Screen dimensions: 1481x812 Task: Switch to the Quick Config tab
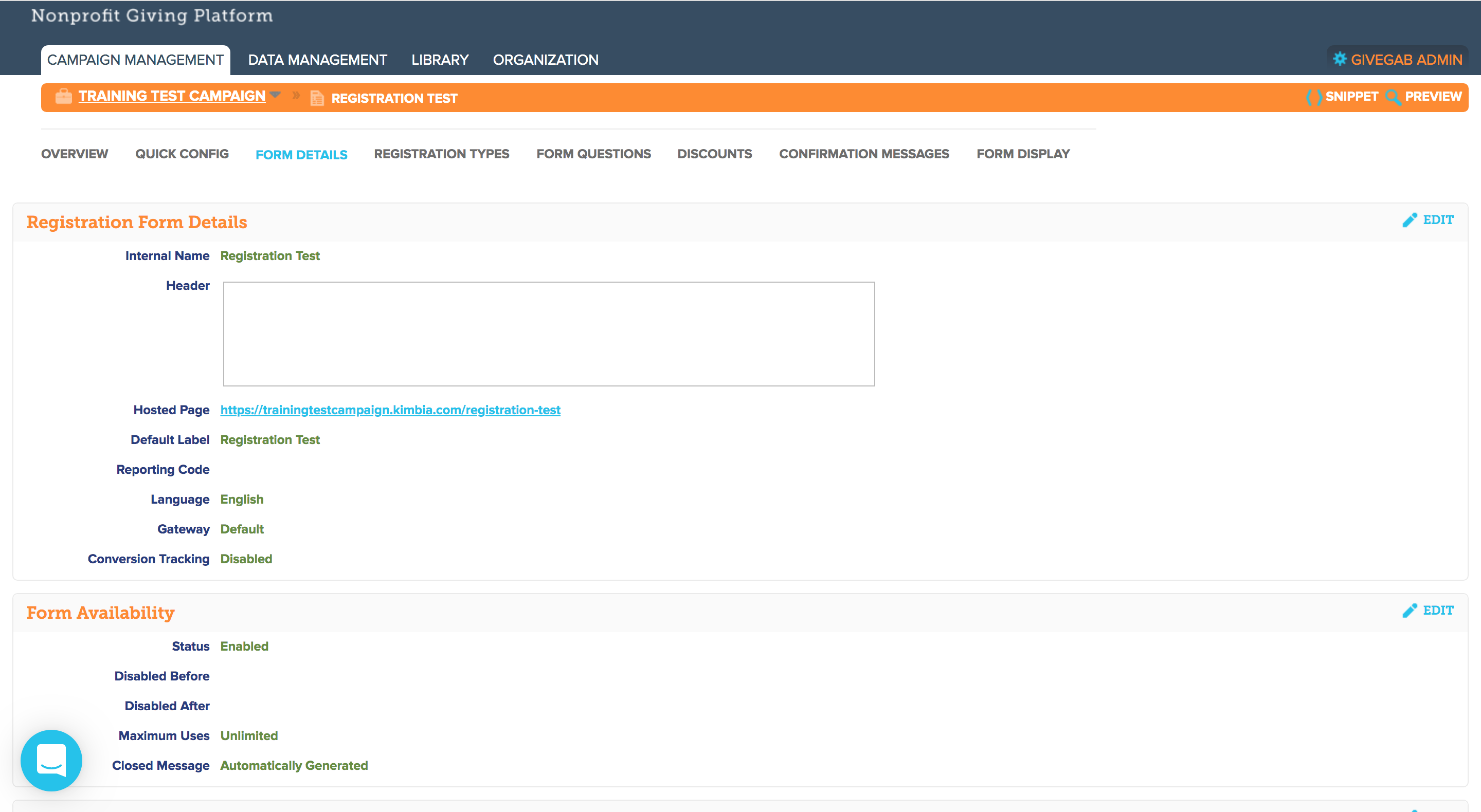[182, 154]
